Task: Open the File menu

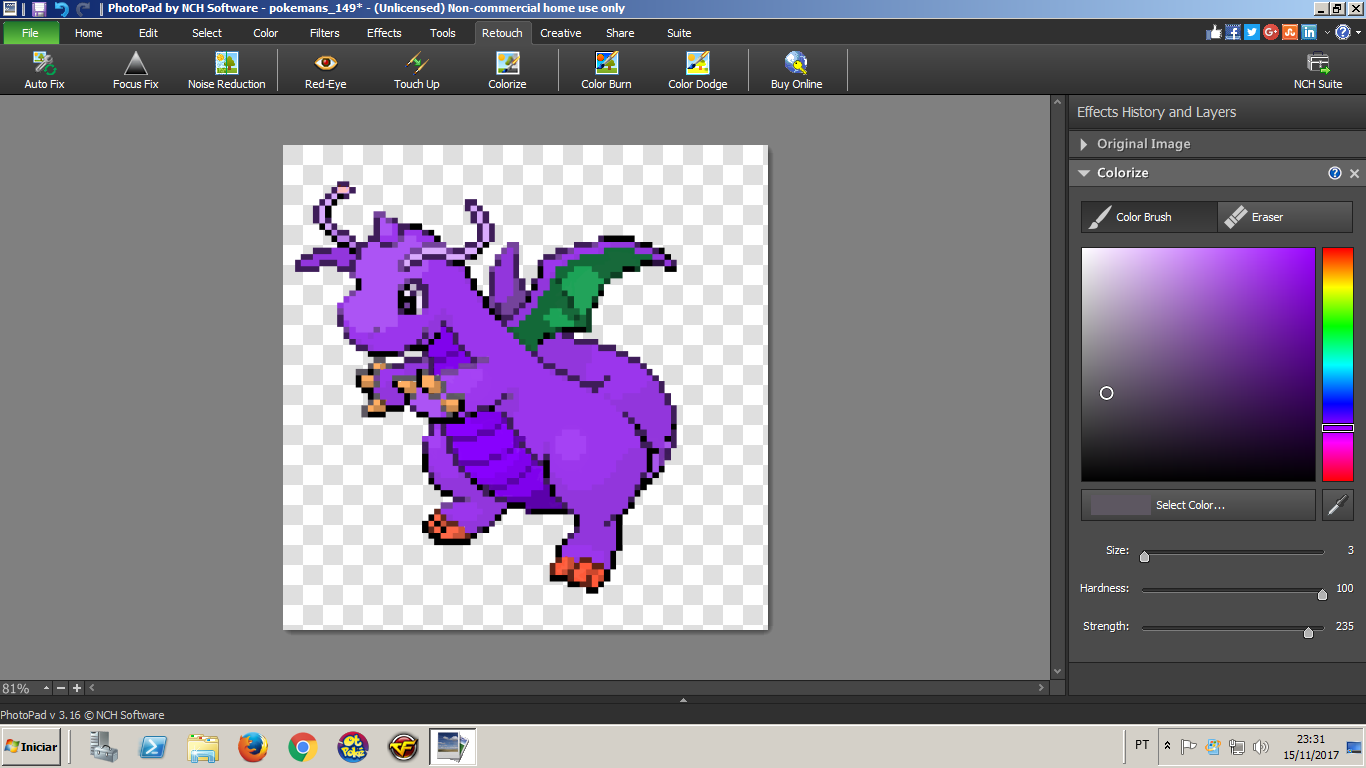Action: [31, 33]
